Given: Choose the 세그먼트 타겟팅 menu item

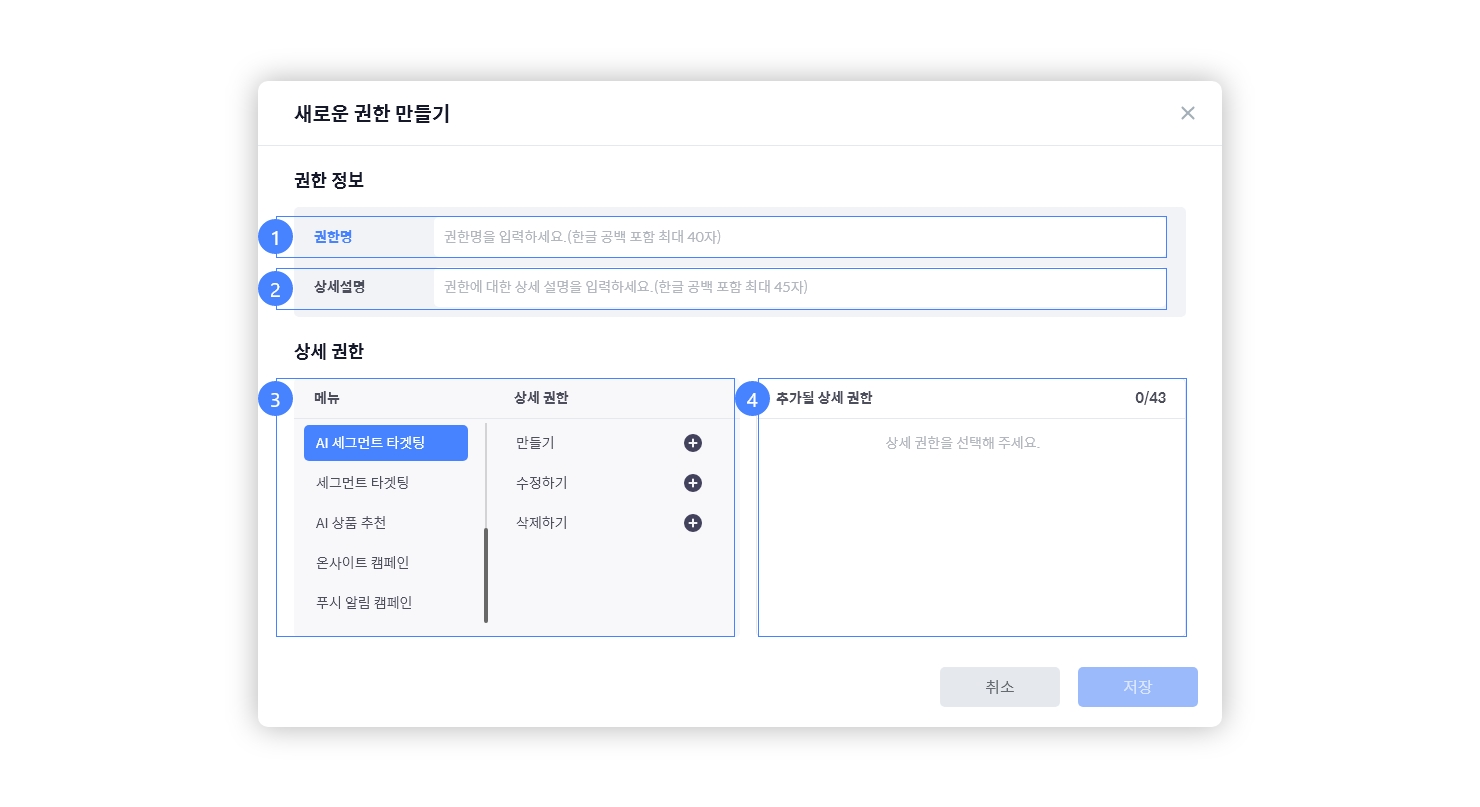Looking at the screenshot, I should [362, 483].
